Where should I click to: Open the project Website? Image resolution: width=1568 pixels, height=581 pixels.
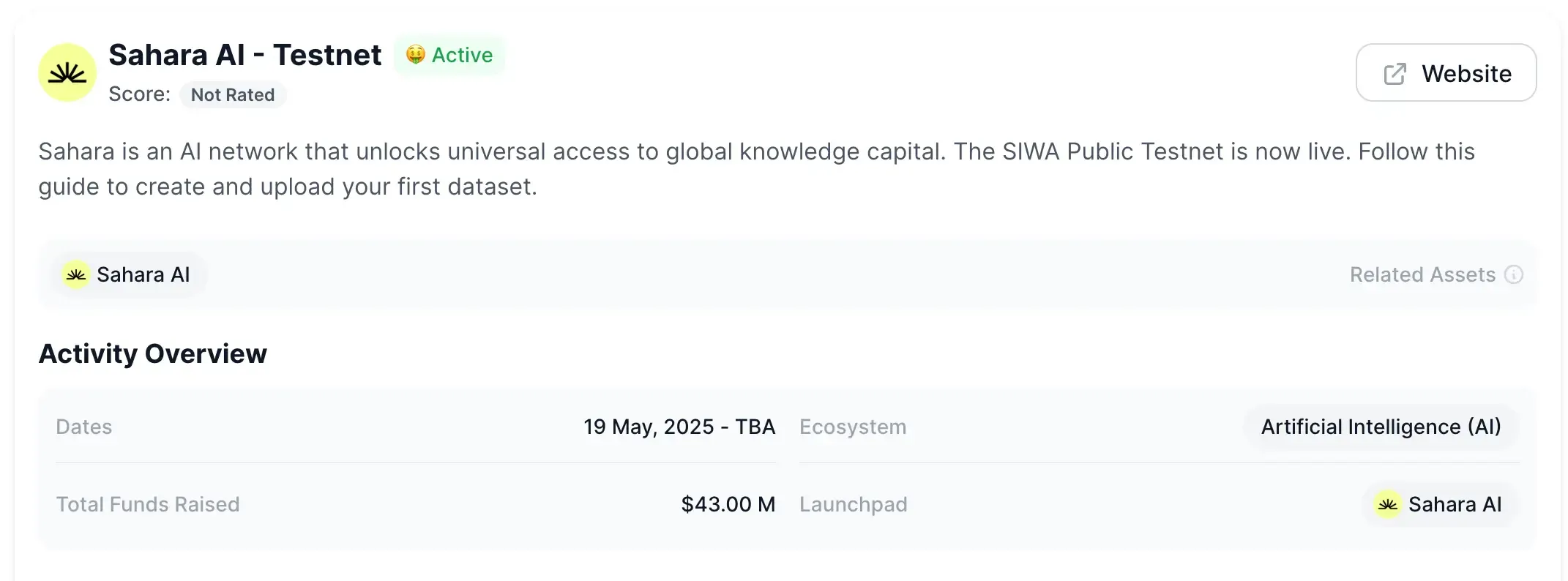1446,72
